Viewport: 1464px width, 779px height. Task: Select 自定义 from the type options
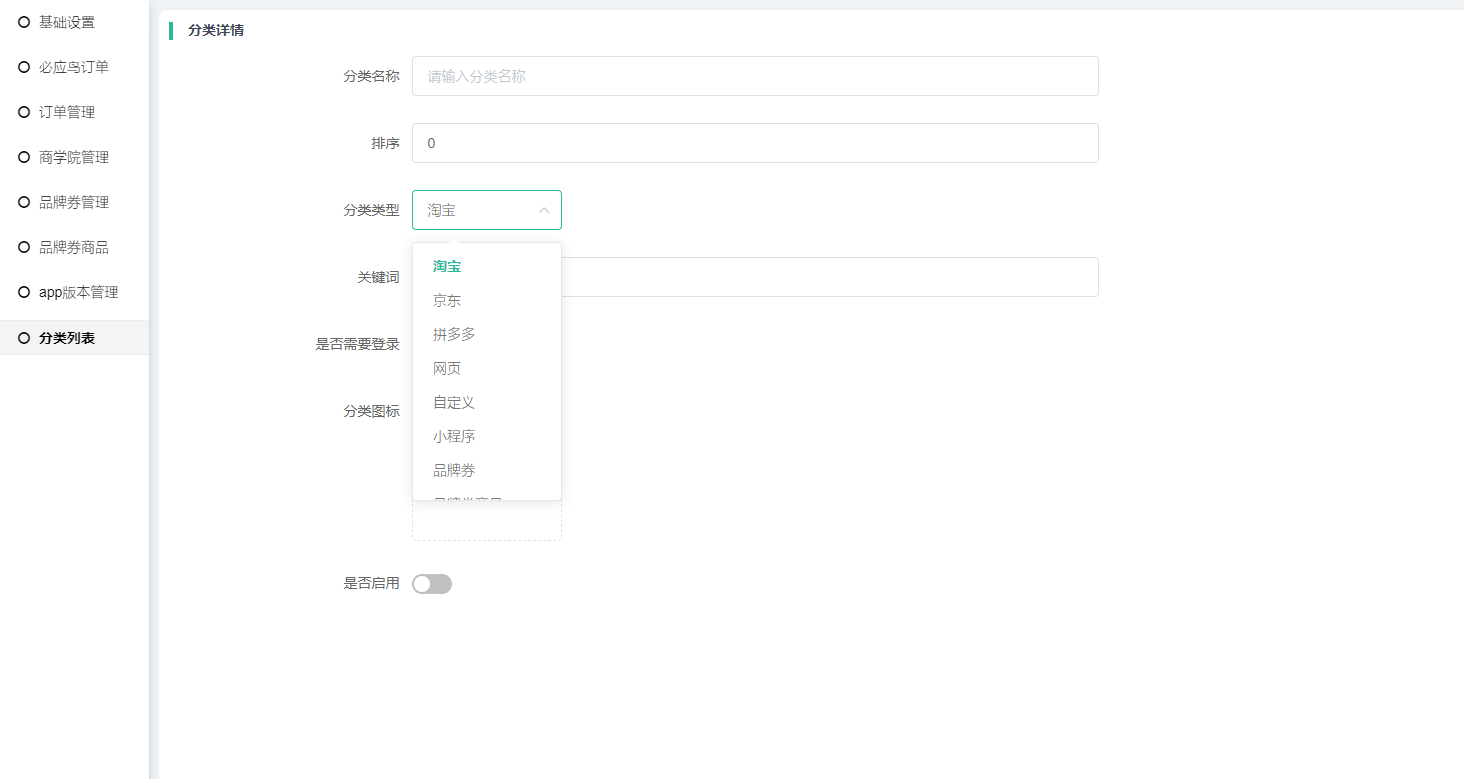point(454,402)
